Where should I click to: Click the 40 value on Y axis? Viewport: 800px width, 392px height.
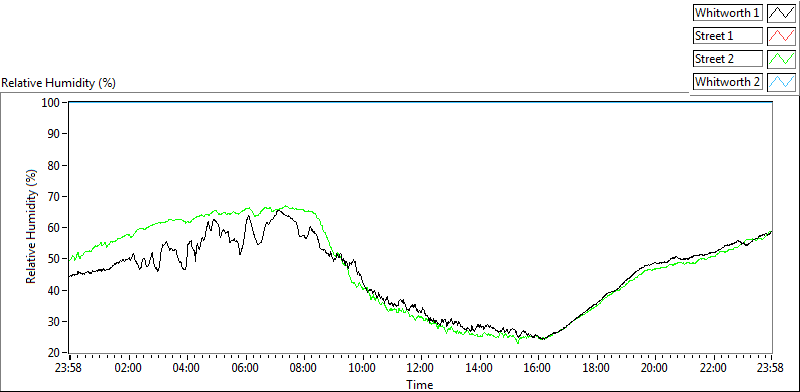[55, 290]
